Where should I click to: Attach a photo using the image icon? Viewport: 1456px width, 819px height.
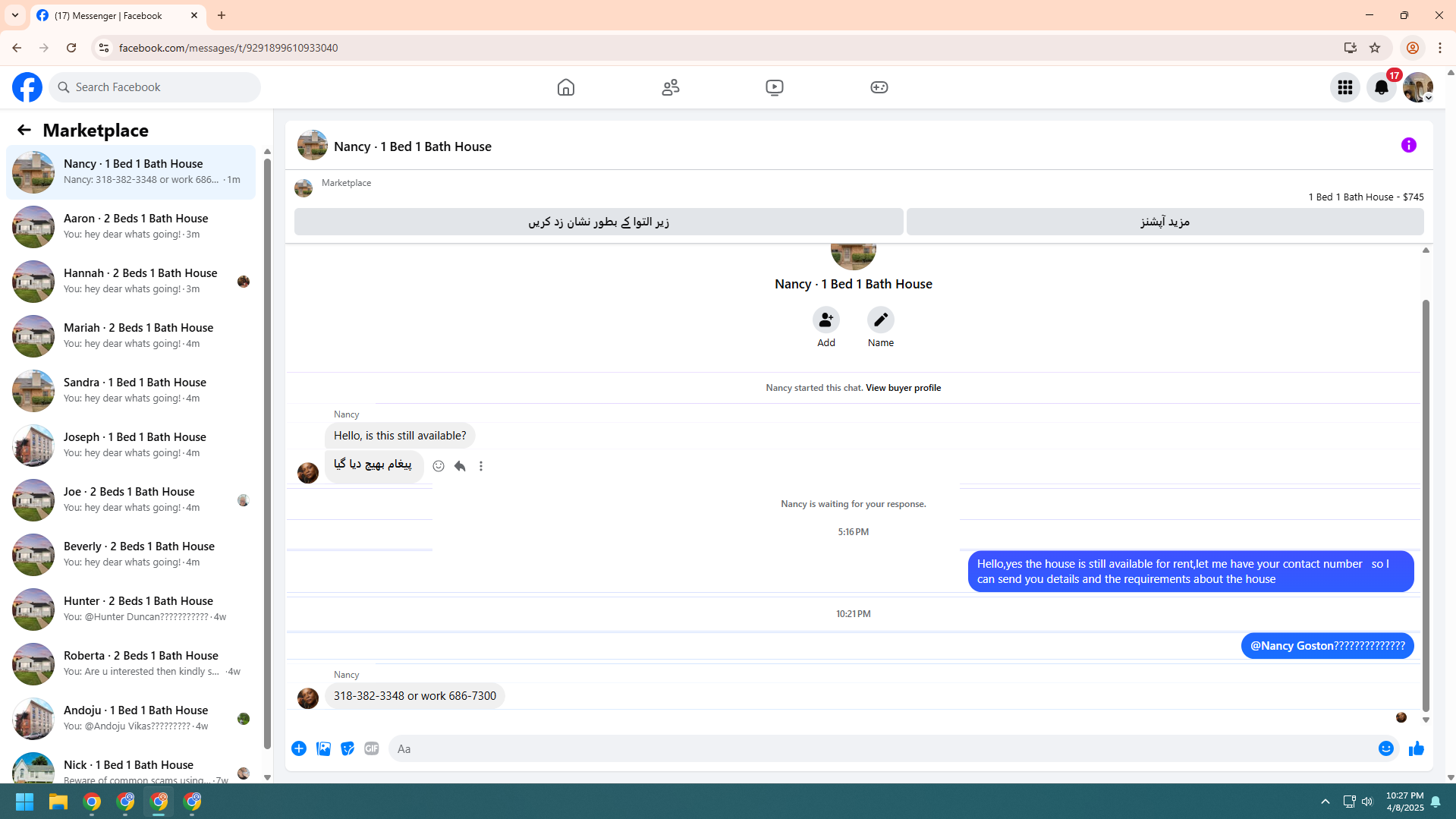(x=323, y=748)
